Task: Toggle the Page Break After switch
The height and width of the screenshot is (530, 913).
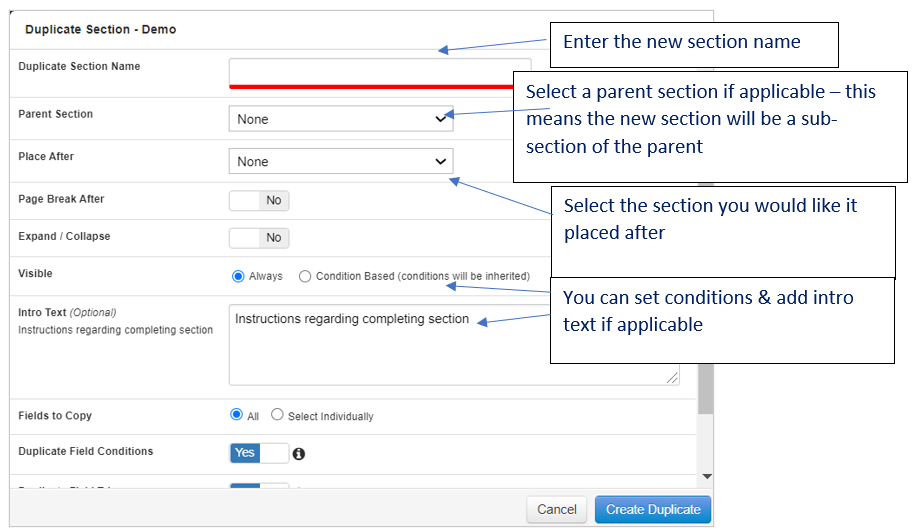Action: coord(259,200)
